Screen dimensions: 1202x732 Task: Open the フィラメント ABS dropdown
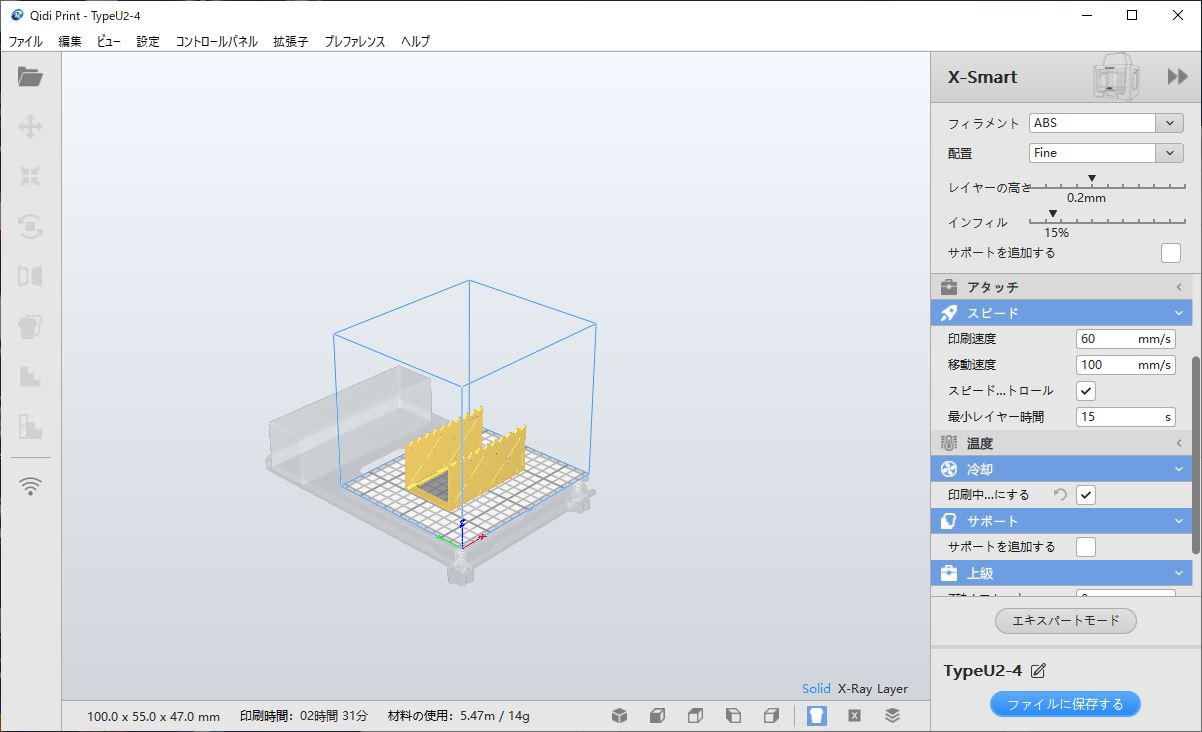click(1169, 123)
